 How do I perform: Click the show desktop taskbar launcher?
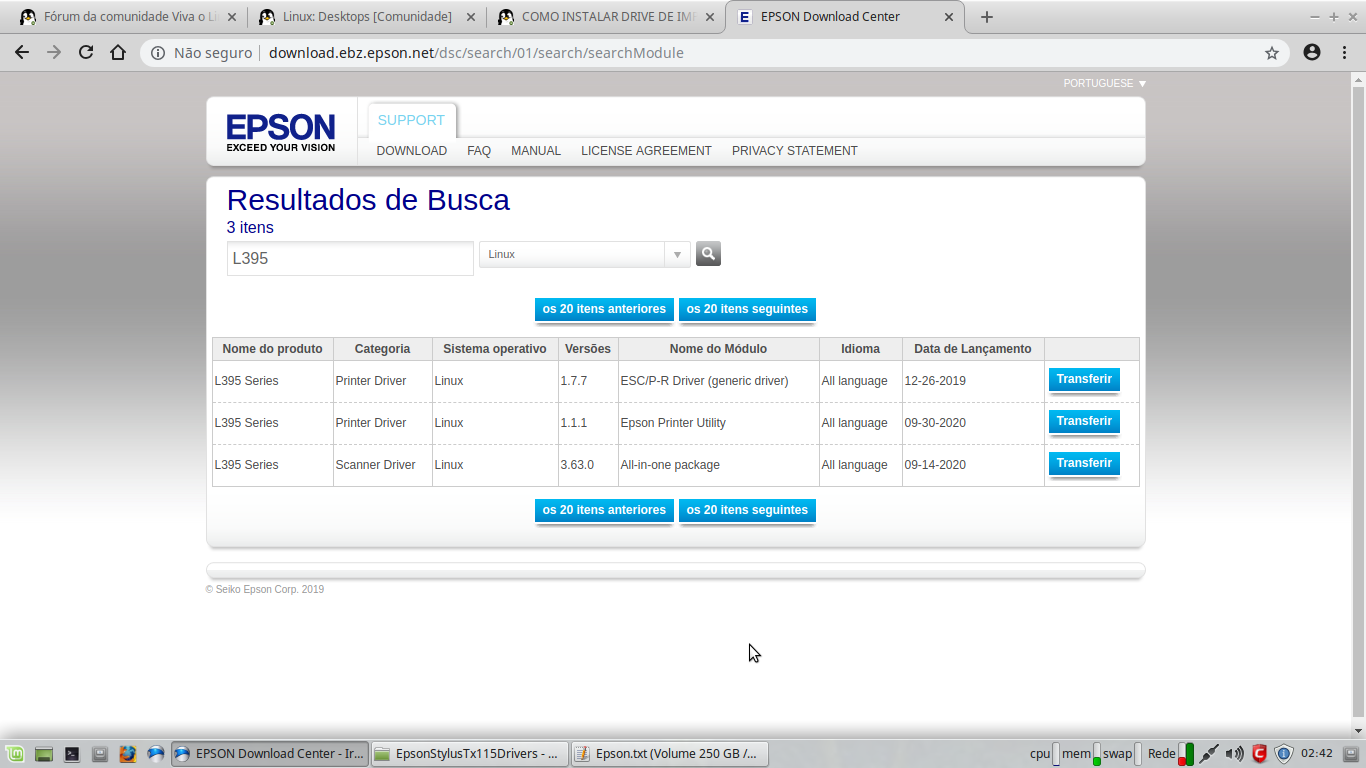pyautogui.click(x=43, y=754)
